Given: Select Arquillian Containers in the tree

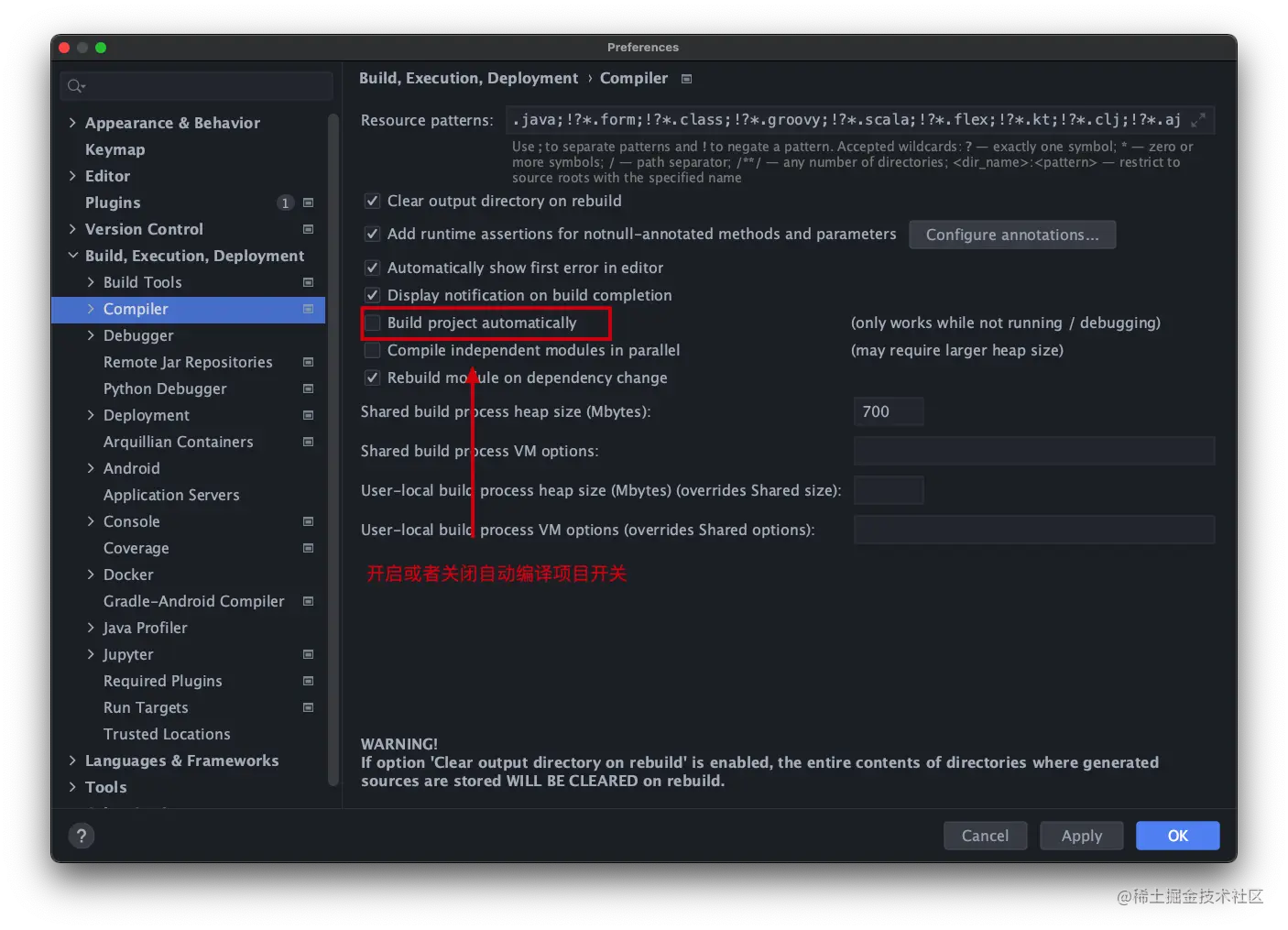Looking at the screenshot, I should (178, 442).
